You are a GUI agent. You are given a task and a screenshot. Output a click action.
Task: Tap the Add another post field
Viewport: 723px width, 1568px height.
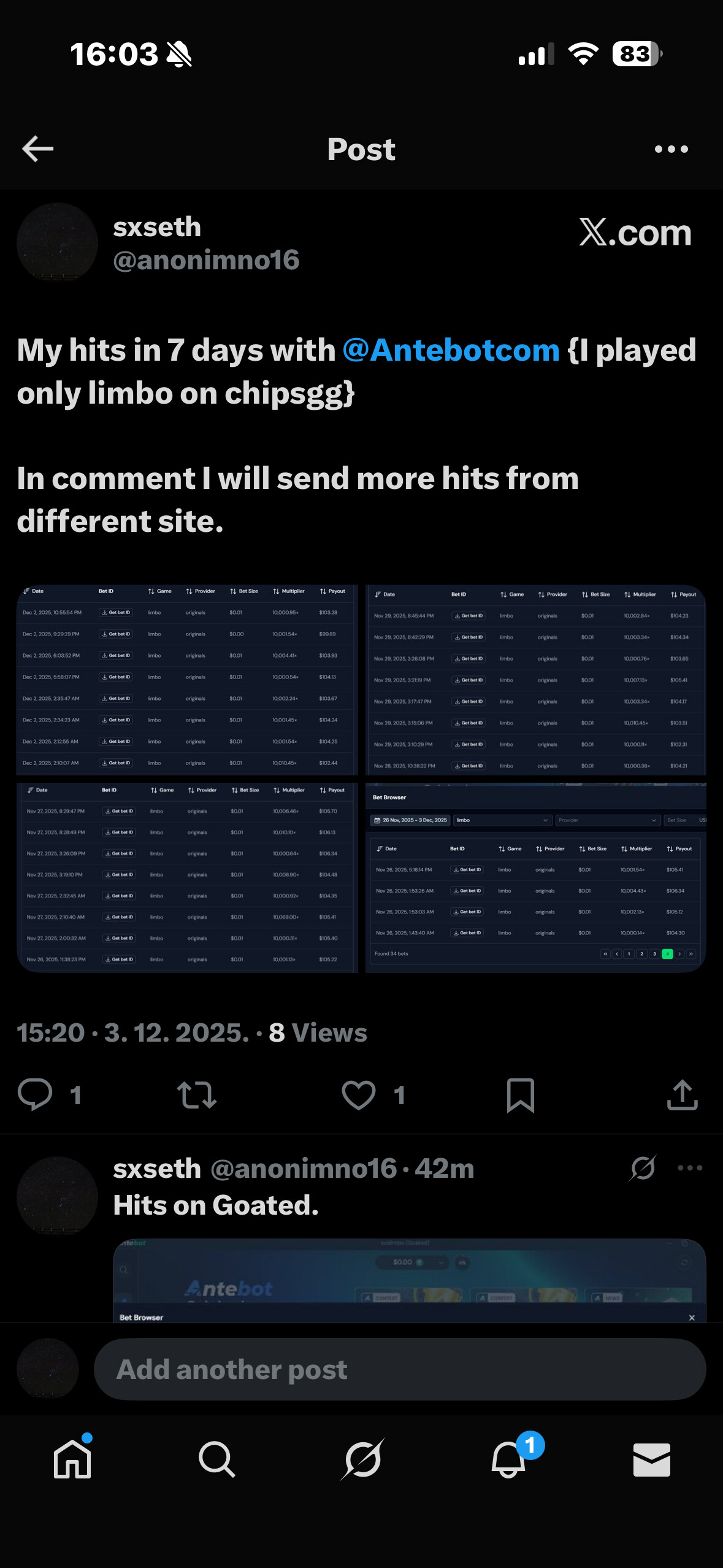pyautogui.click(x=399, y=1369)
